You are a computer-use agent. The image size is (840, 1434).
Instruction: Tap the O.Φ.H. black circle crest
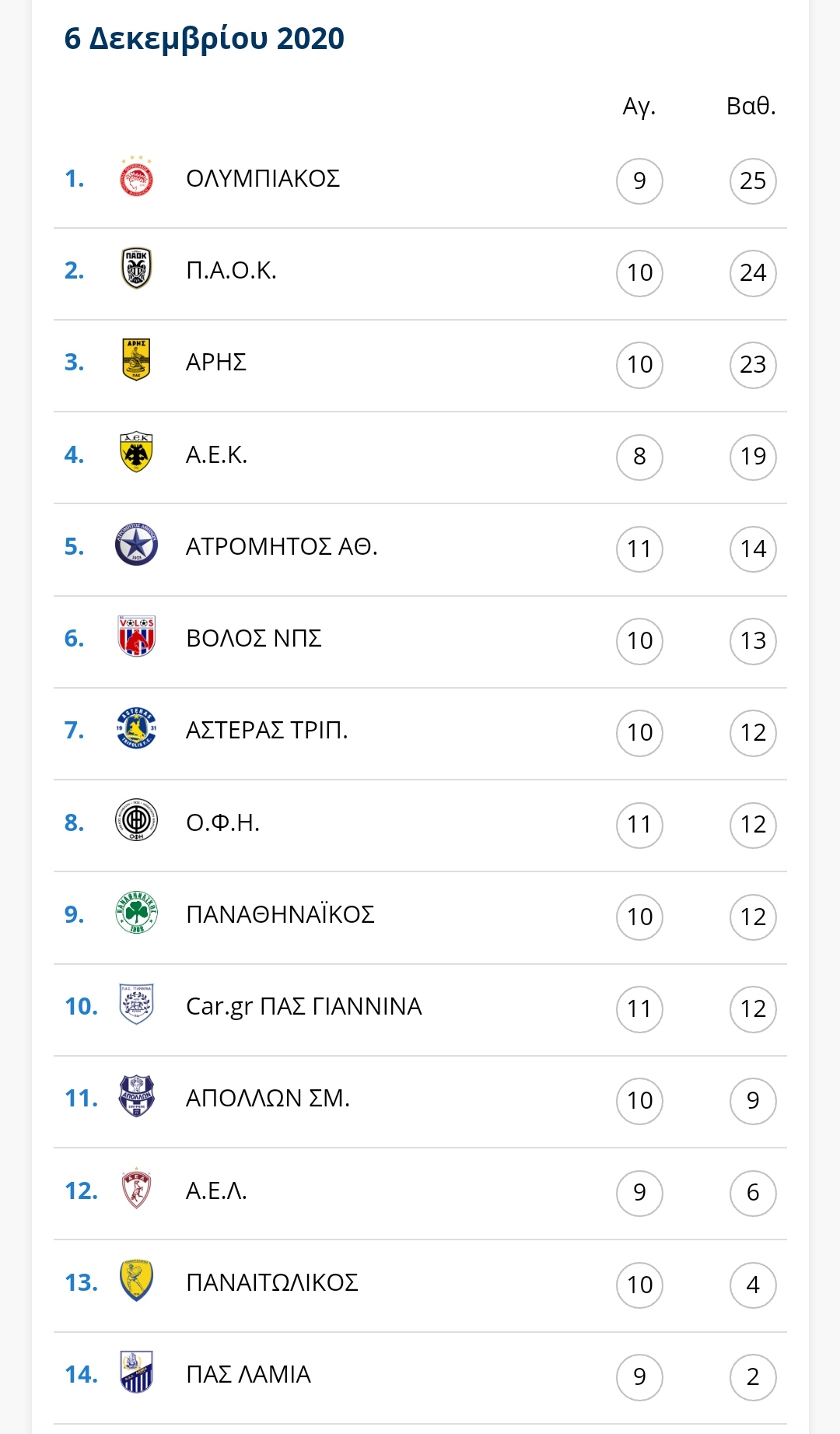coord(136,820)
